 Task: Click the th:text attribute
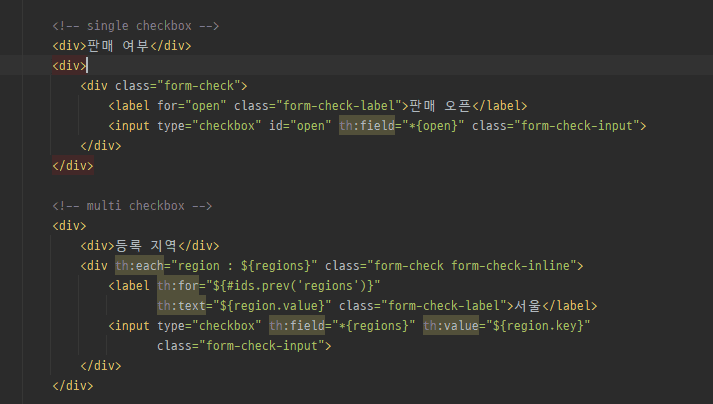click(x=181, y=306)
